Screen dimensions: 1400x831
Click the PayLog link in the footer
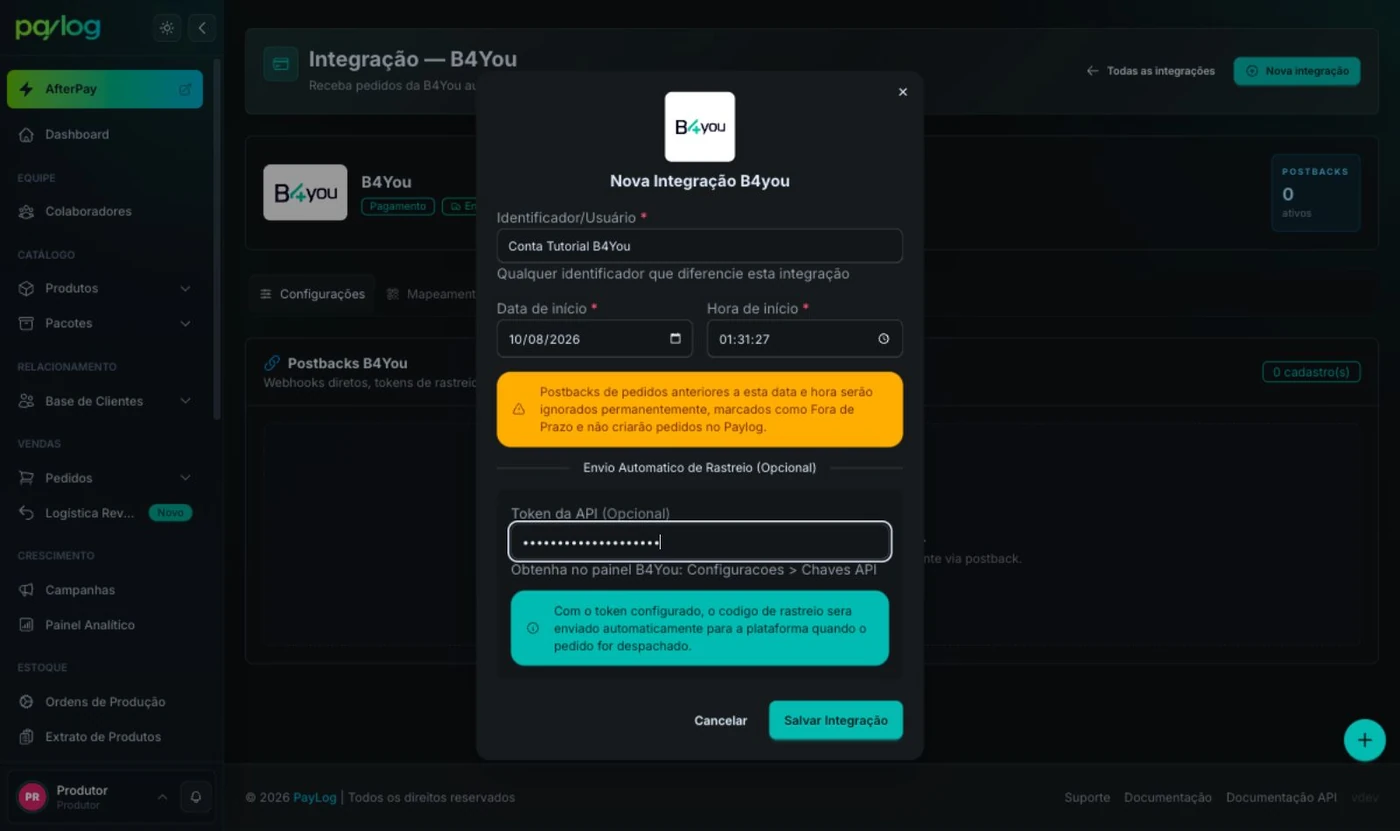(x=315, y=797)
